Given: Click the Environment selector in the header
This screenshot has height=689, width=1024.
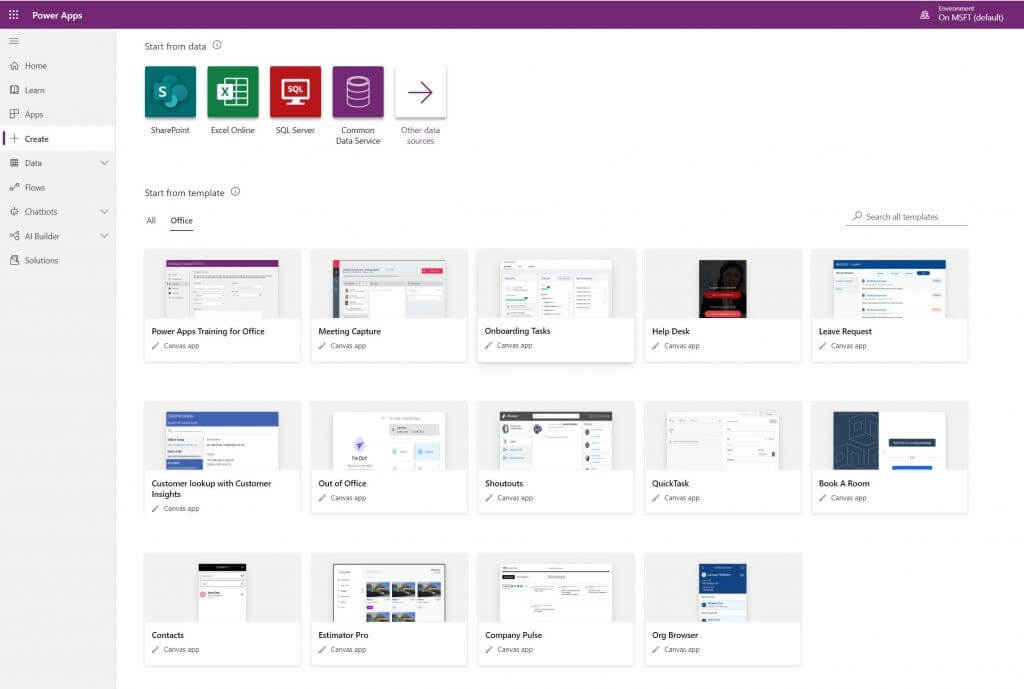Looking at the screenshot, I should point(962,14).
